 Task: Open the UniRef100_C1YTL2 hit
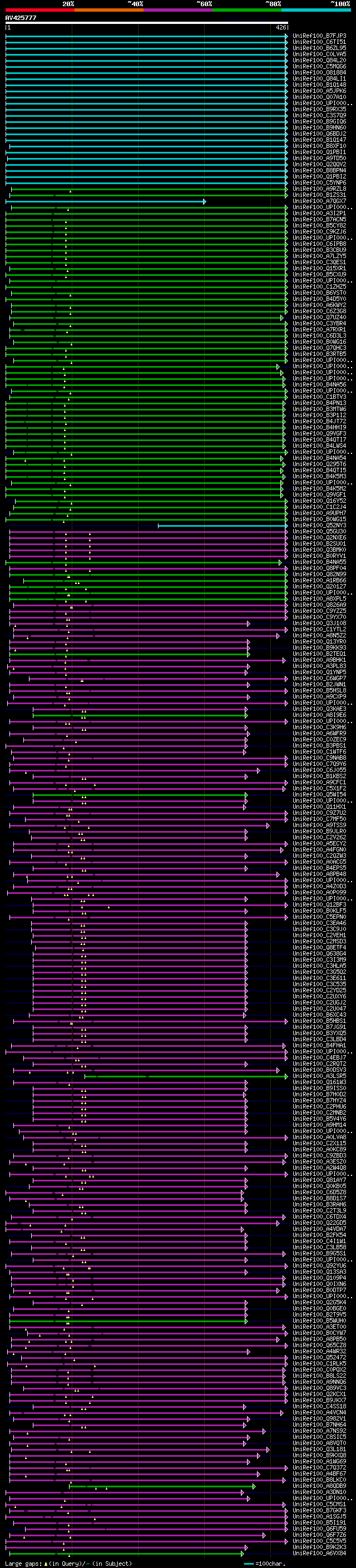coord(319,630)
